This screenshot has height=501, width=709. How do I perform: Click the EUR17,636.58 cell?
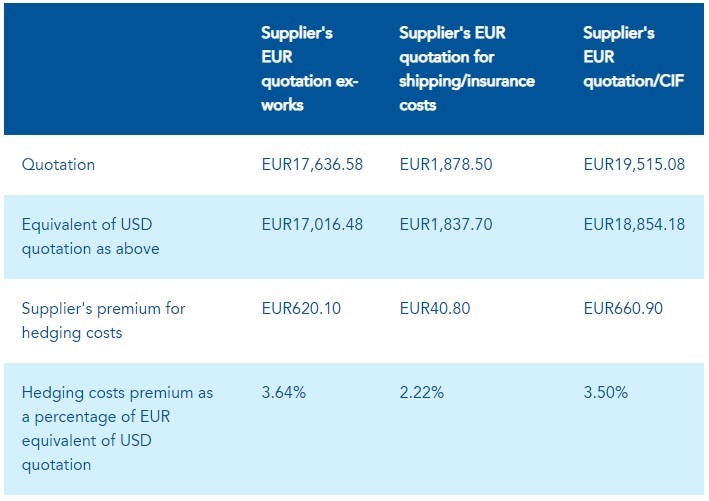point(312,165)
